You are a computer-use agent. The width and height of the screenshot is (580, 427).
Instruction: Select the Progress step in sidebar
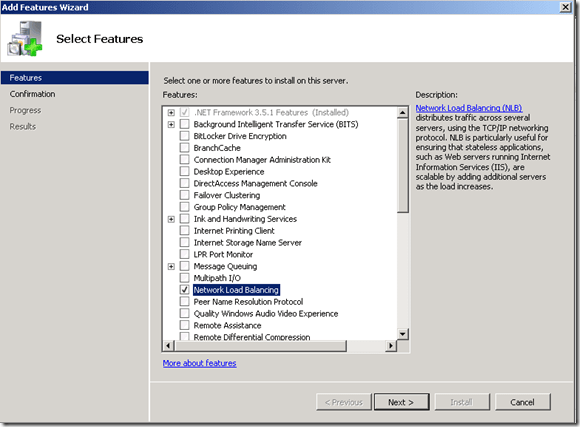25,110
